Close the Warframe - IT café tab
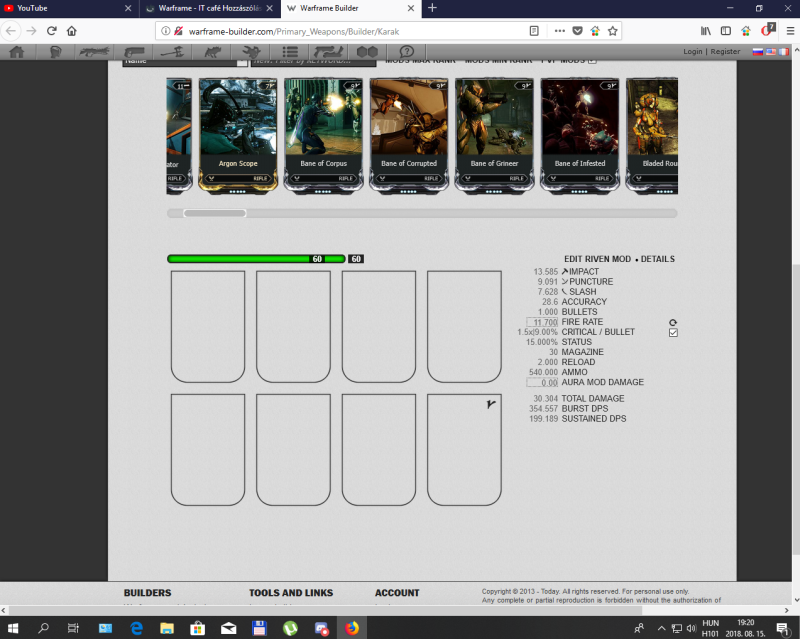The image size is (800, 639). coord(269,8)
